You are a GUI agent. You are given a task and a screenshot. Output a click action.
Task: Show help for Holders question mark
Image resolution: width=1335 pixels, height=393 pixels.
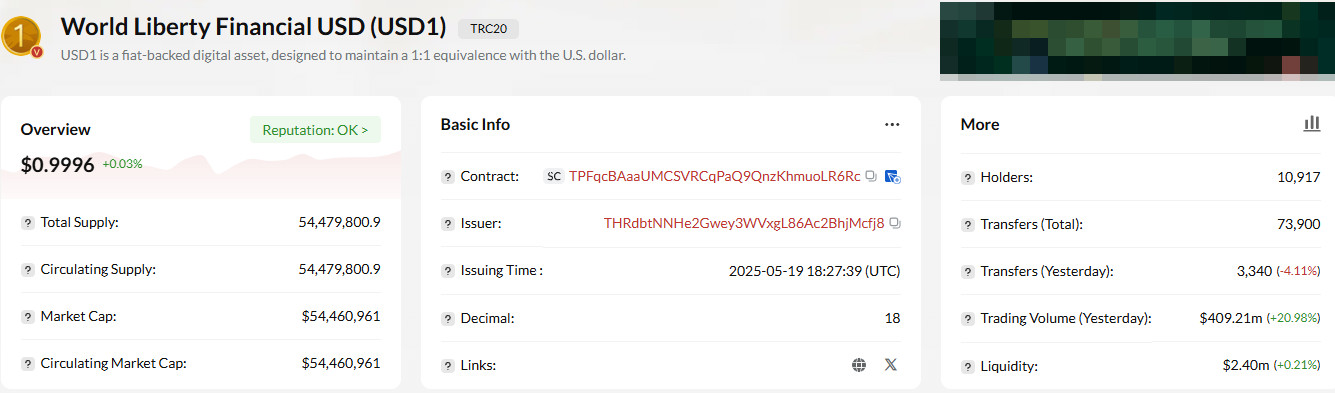[968, 177]
